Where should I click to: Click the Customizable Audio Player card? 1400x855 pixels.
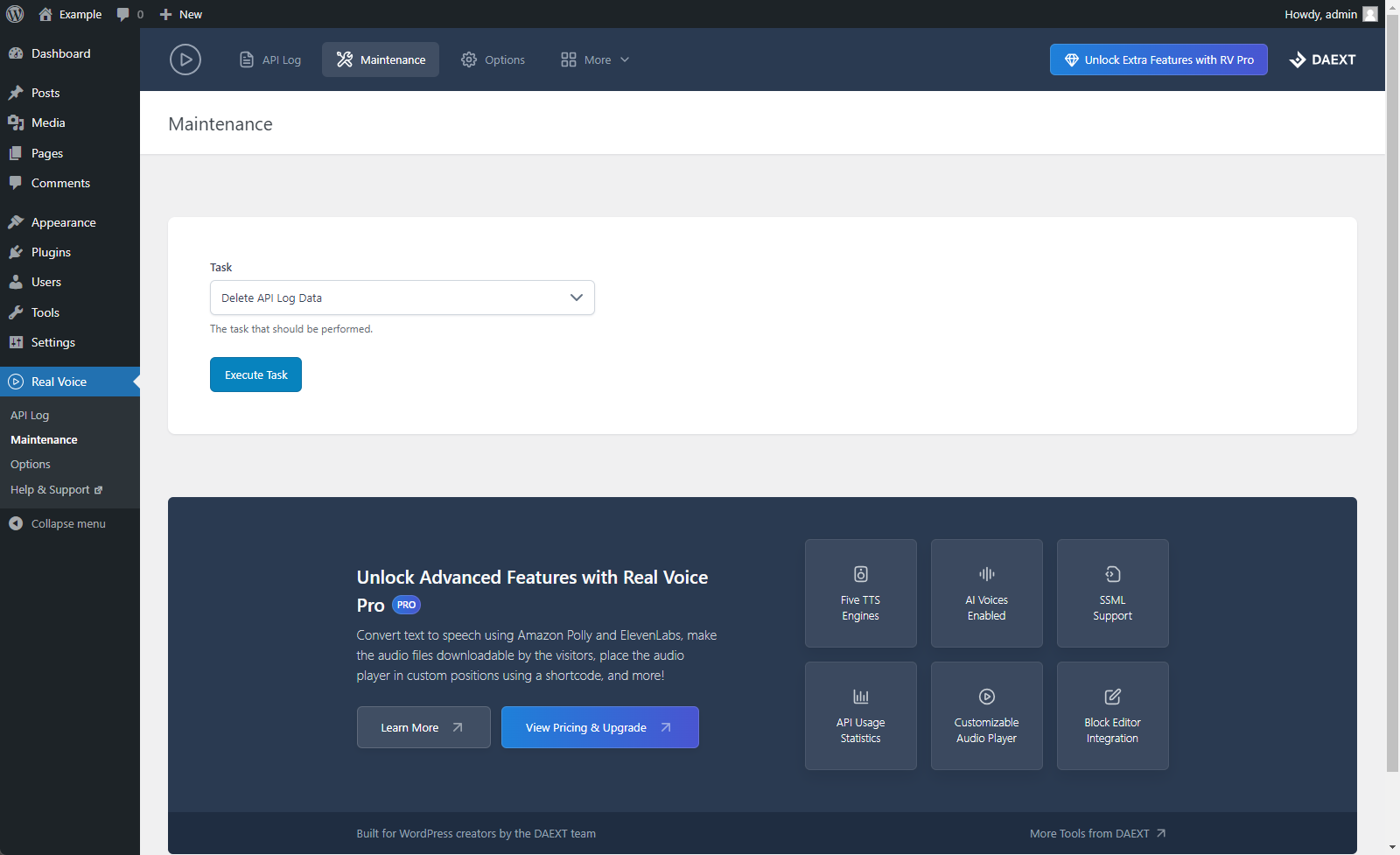coord(987,716)
